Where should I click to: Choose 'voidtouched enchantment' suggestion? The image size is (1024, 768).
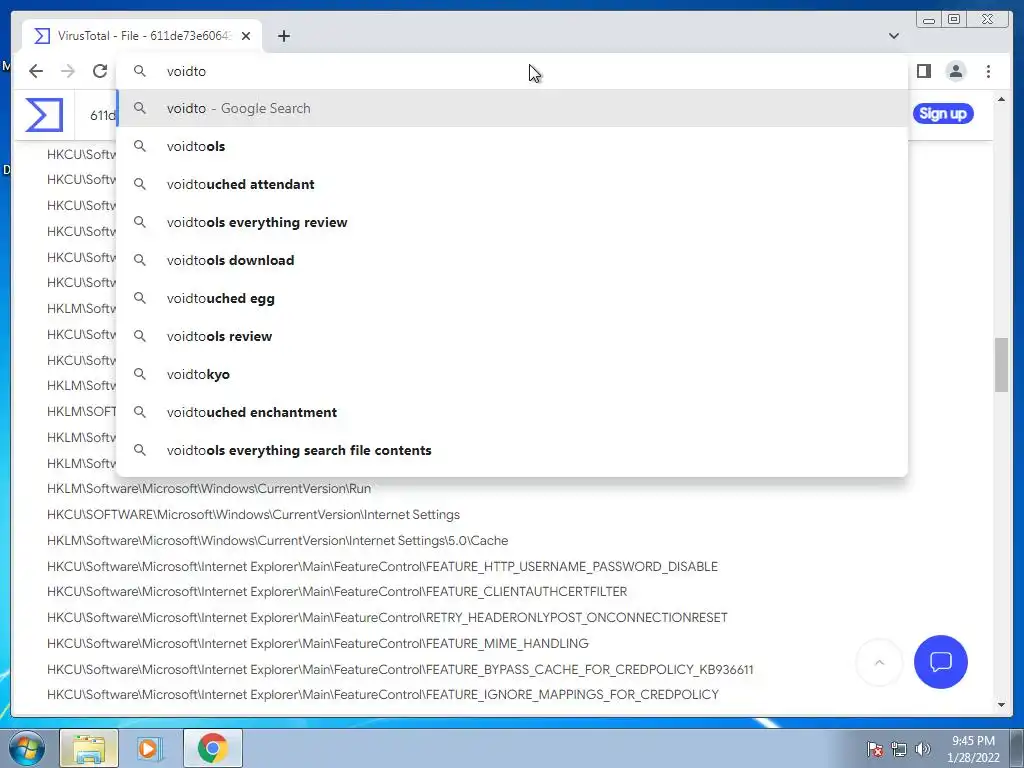click(512, 412)
